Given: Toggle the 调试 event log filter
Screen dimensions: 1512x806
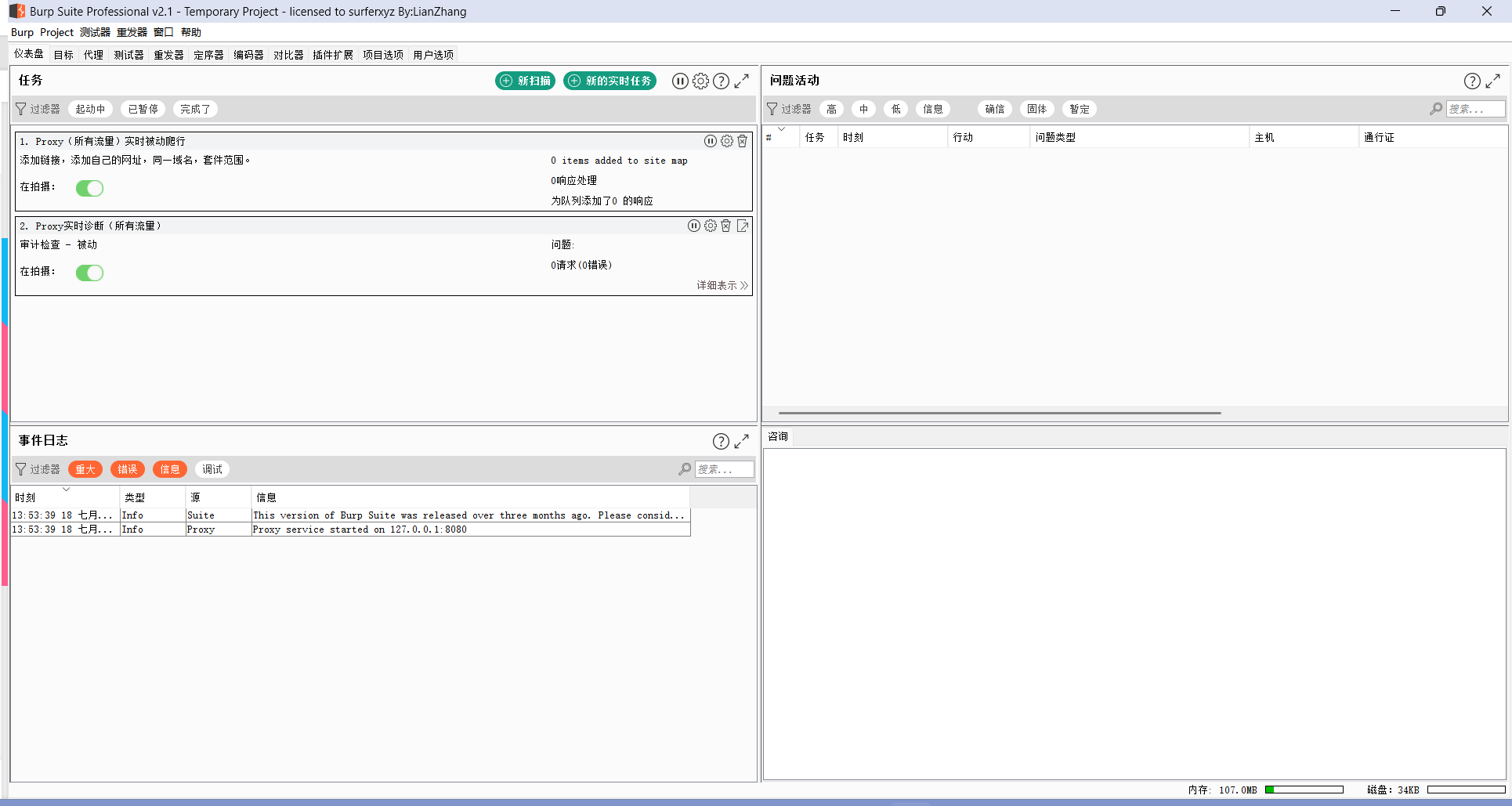Looking at the screenshot, I should click(x=212, y=469).
